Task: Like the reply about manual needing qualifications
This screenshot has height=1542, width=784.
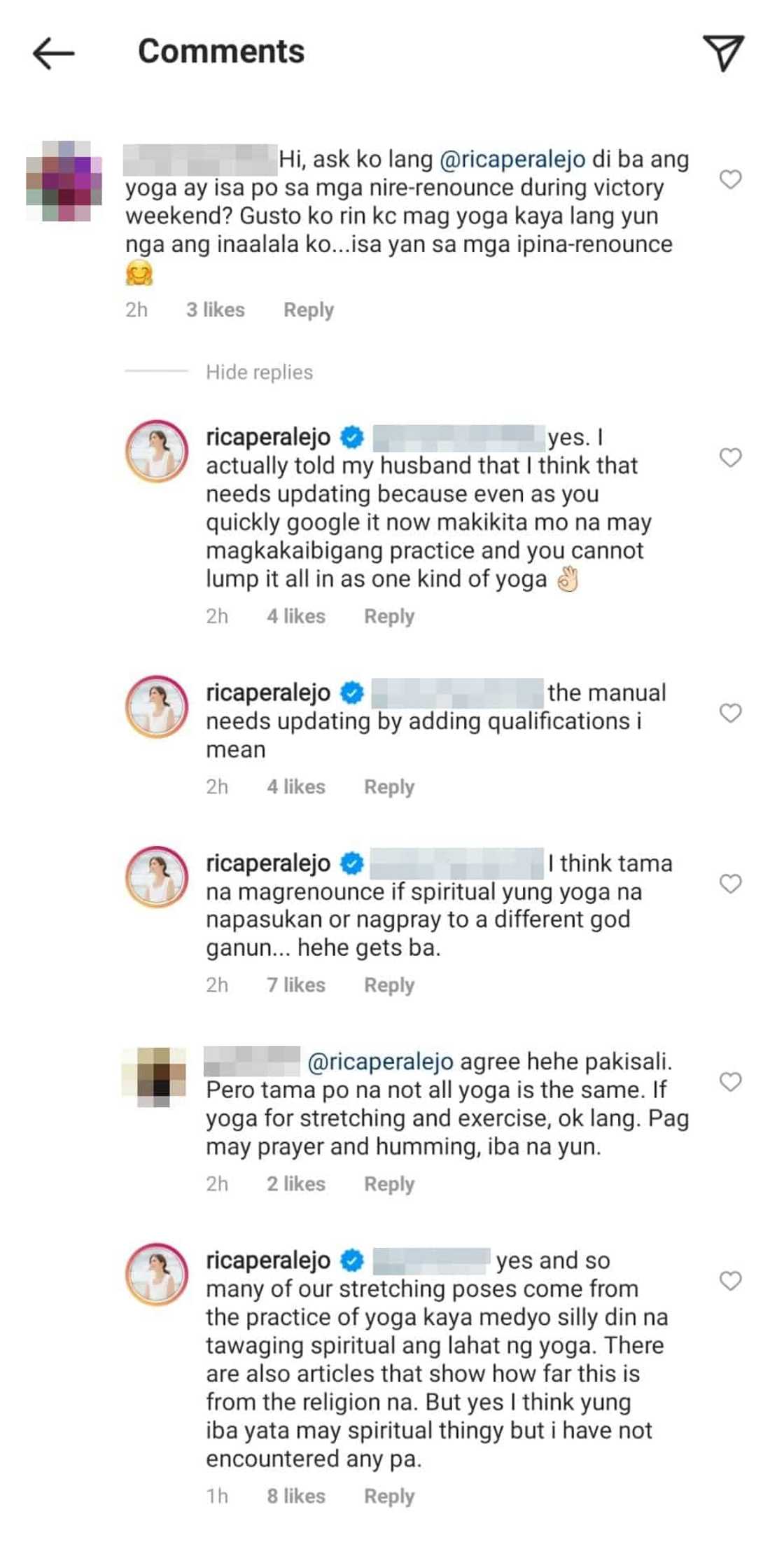Action: [730, 713]
